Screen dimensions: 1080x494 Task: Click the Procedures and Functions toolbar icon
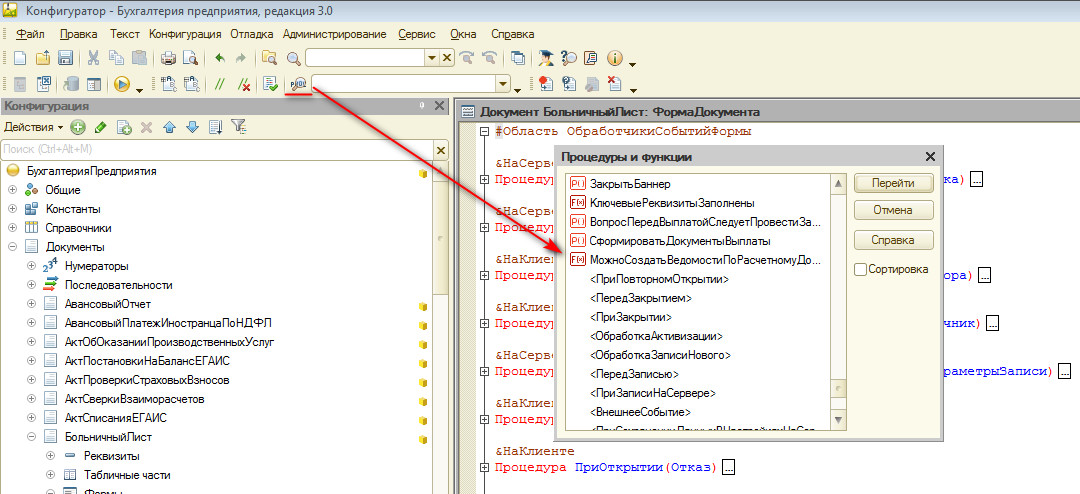coord(297,84)
